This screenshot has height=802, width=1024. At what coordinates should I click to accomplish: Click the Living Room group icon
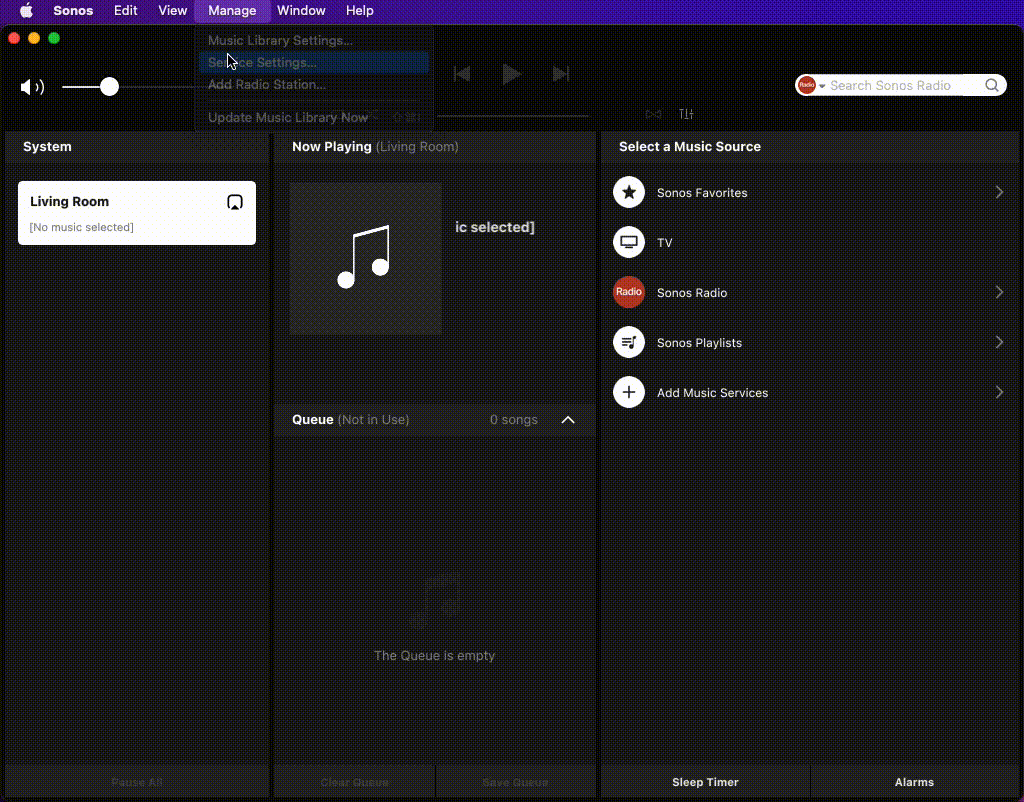(234, 202)
